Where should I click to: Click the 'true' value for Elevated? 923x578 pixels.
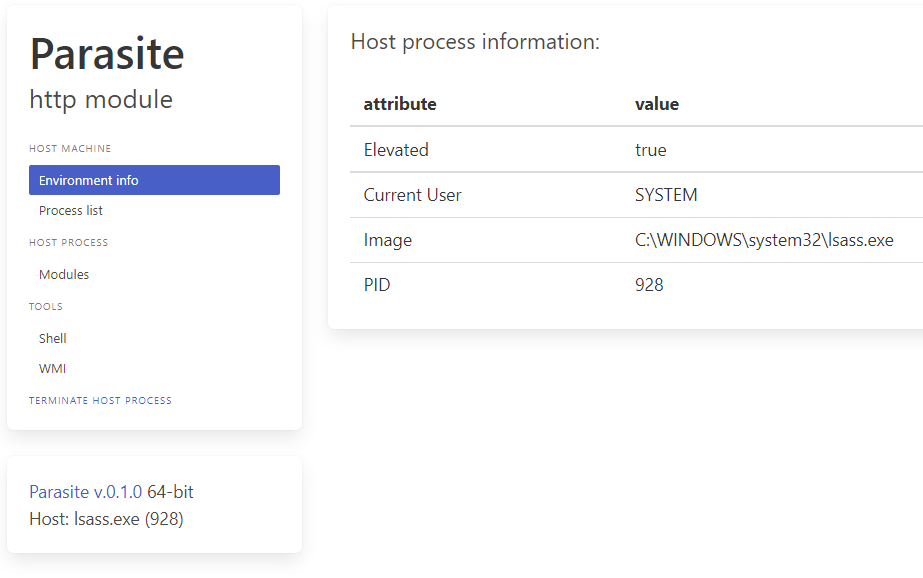pyautogui.click(x=651, y=150)
